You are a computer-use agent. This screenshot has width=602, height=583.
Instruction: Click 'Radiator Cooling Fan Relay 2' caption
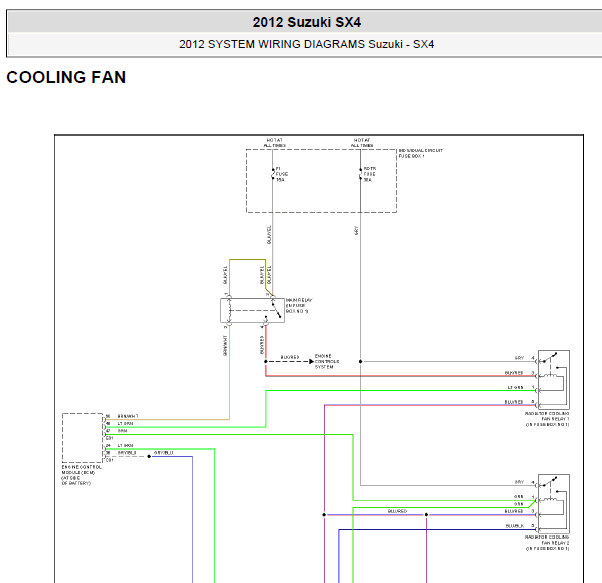[547, 543]
